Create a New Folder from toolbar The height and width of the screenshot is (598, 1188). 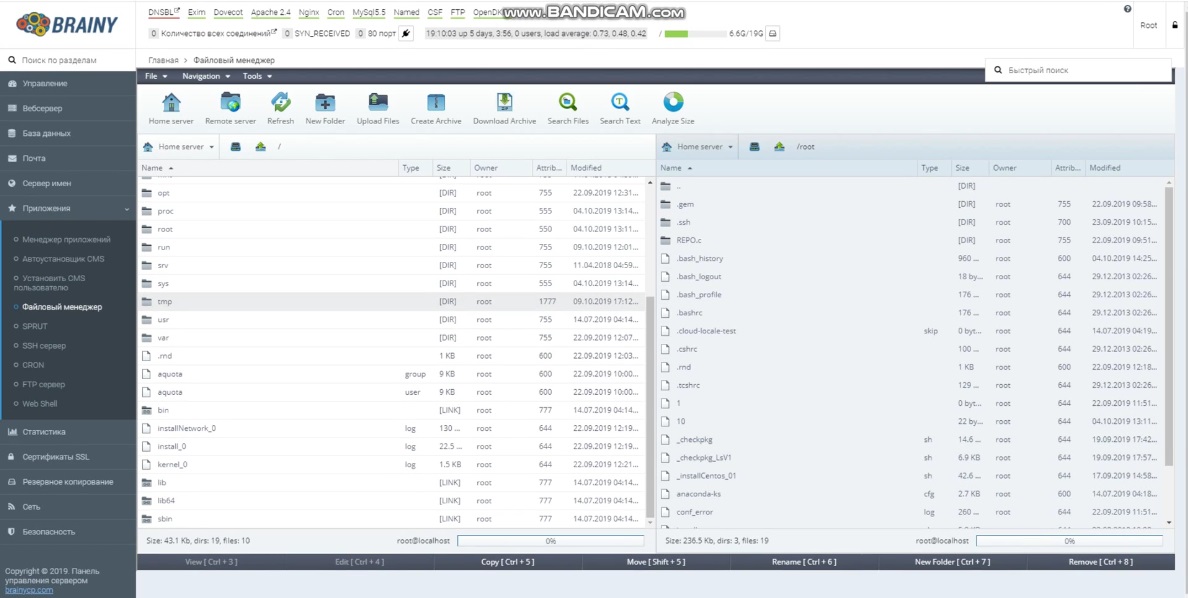point(325,103)
